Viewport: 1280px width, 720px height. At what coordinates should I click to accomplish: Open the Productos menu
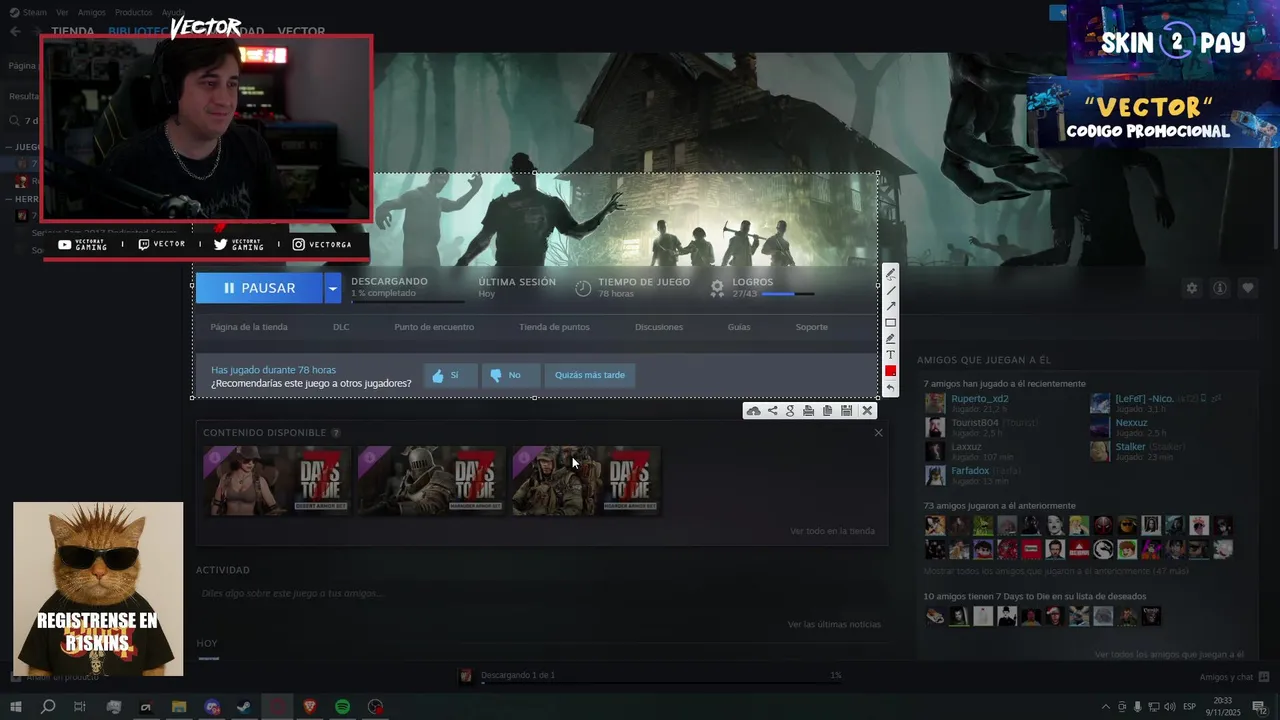tap(133, 12)
